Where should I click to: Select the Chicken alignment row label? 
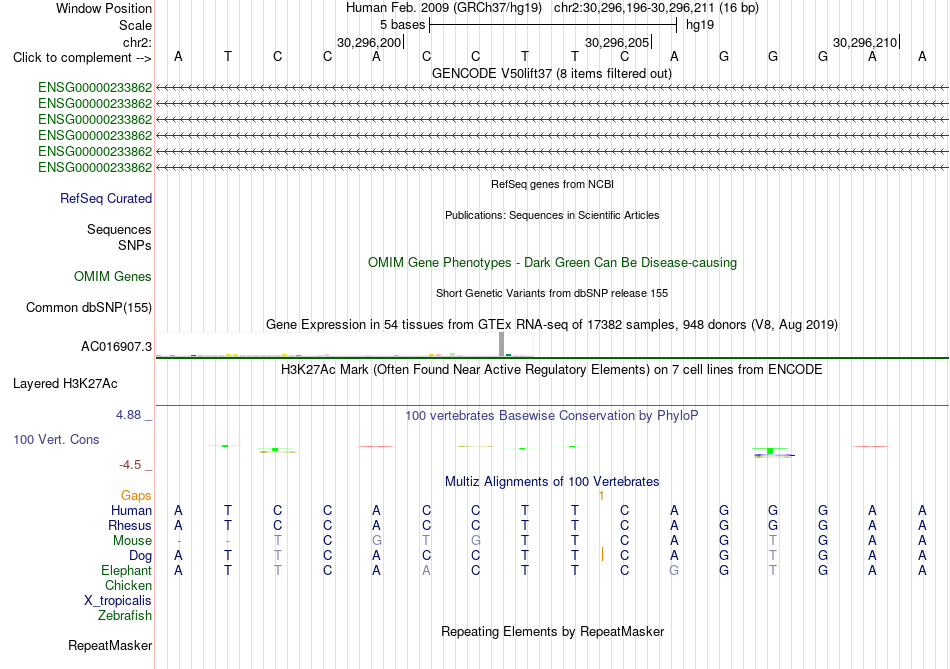click(x=128, y=585)
